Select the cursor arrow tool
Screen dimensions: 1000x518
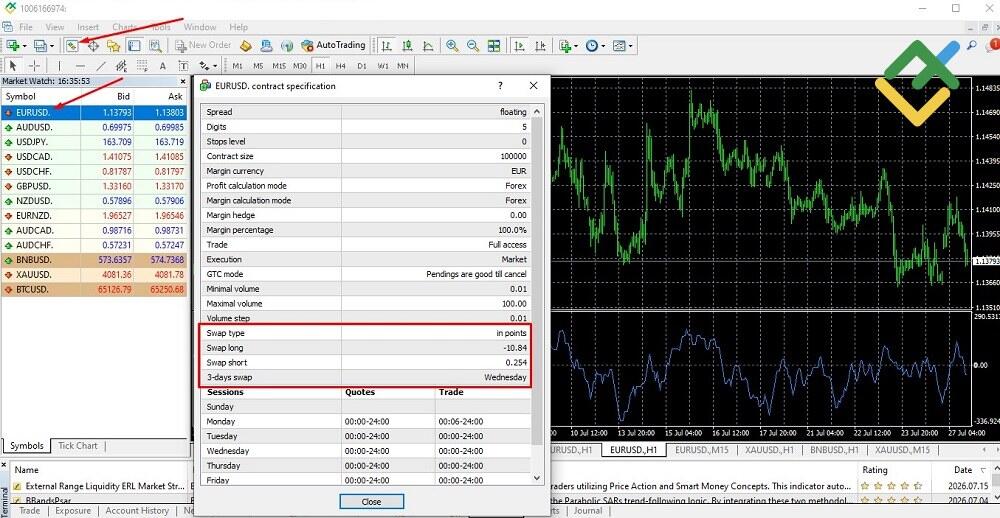pos(13,65)
